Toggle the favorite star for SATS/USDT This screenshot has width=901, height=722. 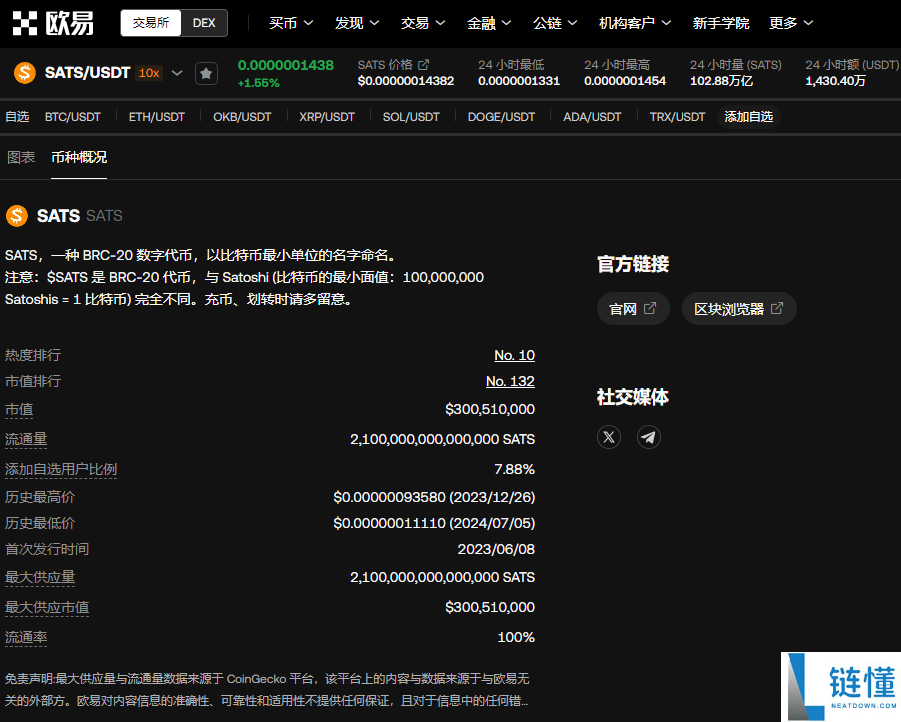tap(206, 74)
